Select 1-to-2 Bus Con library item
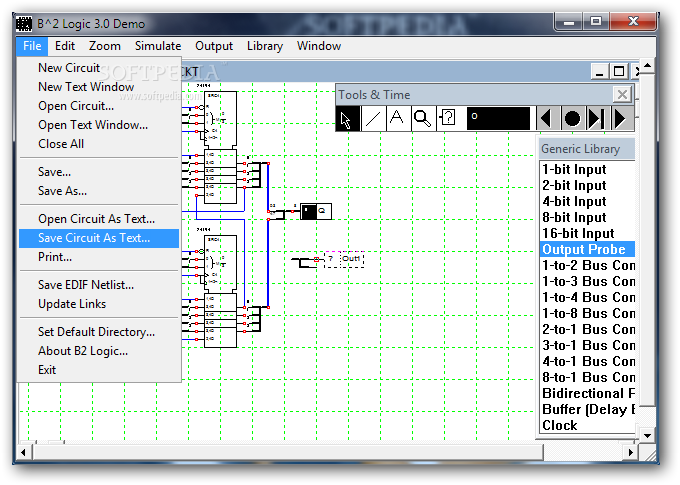Viewport: 680px width, 485px height. click(587, 265)
